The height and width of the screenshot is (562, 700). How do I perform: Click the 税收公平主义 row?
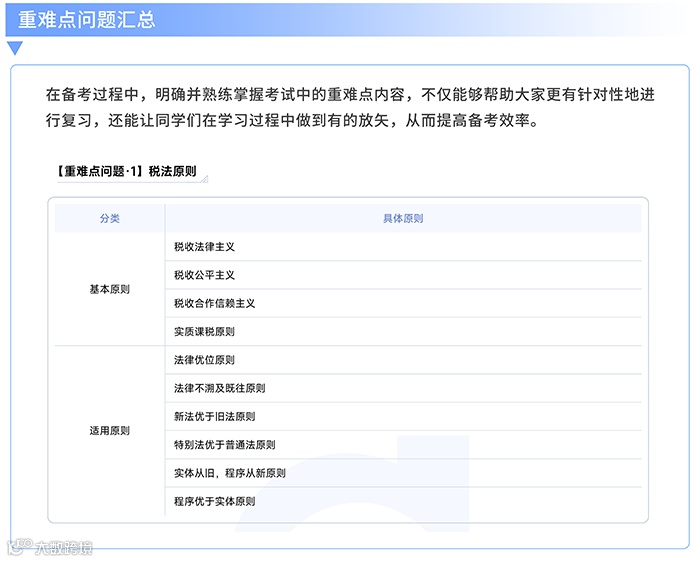(x=403, y=275)
